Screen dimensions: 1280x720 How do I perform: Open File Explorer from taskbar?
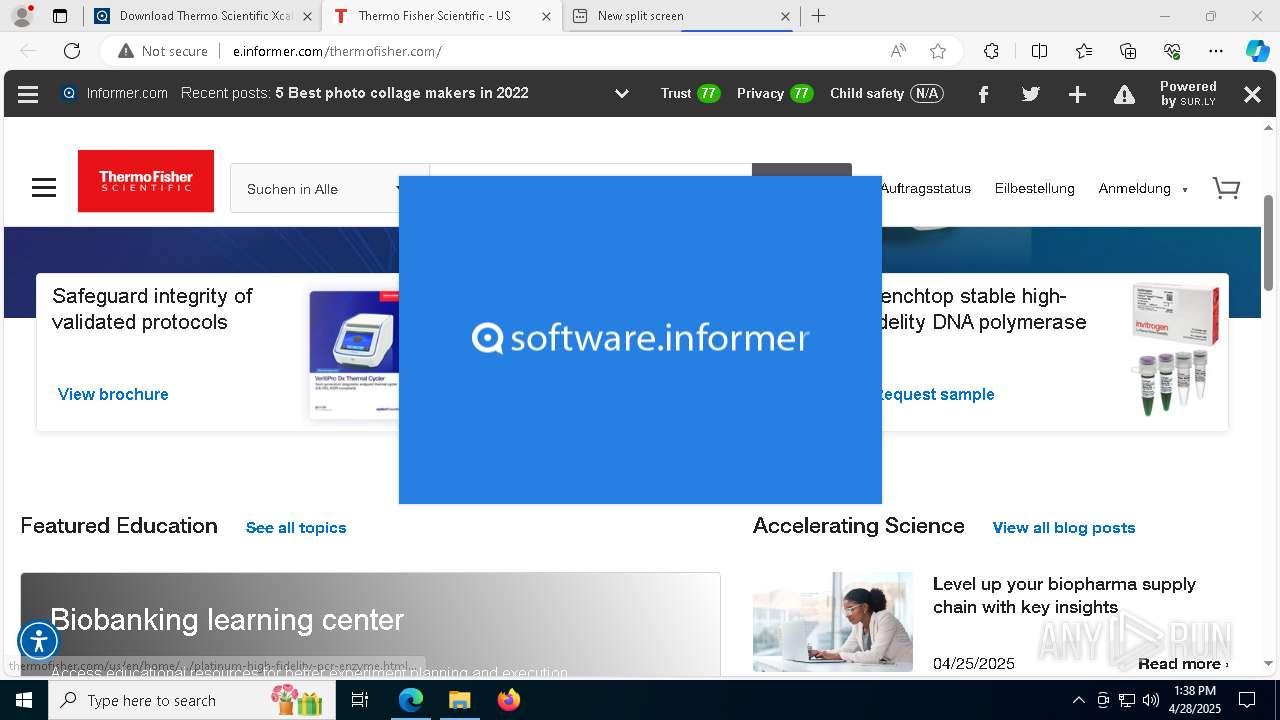click(x=459, y=700)
